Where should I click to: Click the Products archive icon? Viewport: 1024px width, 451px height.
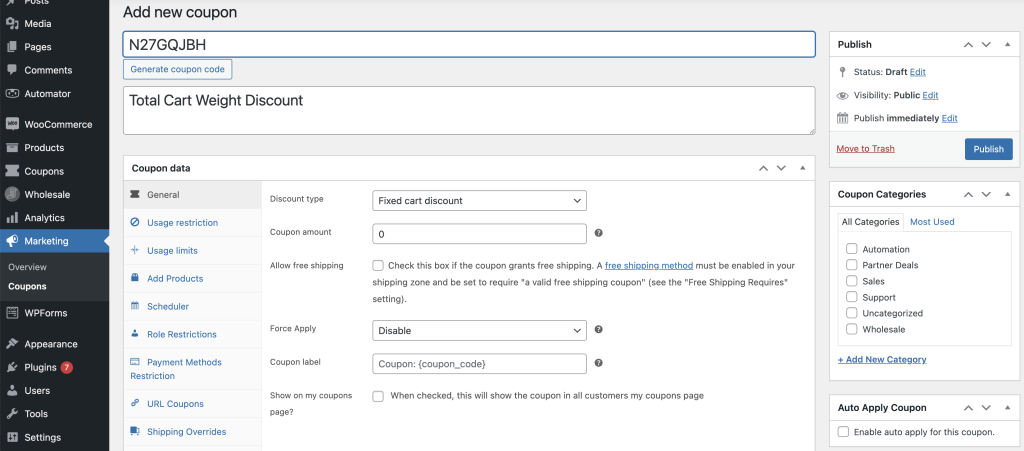coord(12,148)
